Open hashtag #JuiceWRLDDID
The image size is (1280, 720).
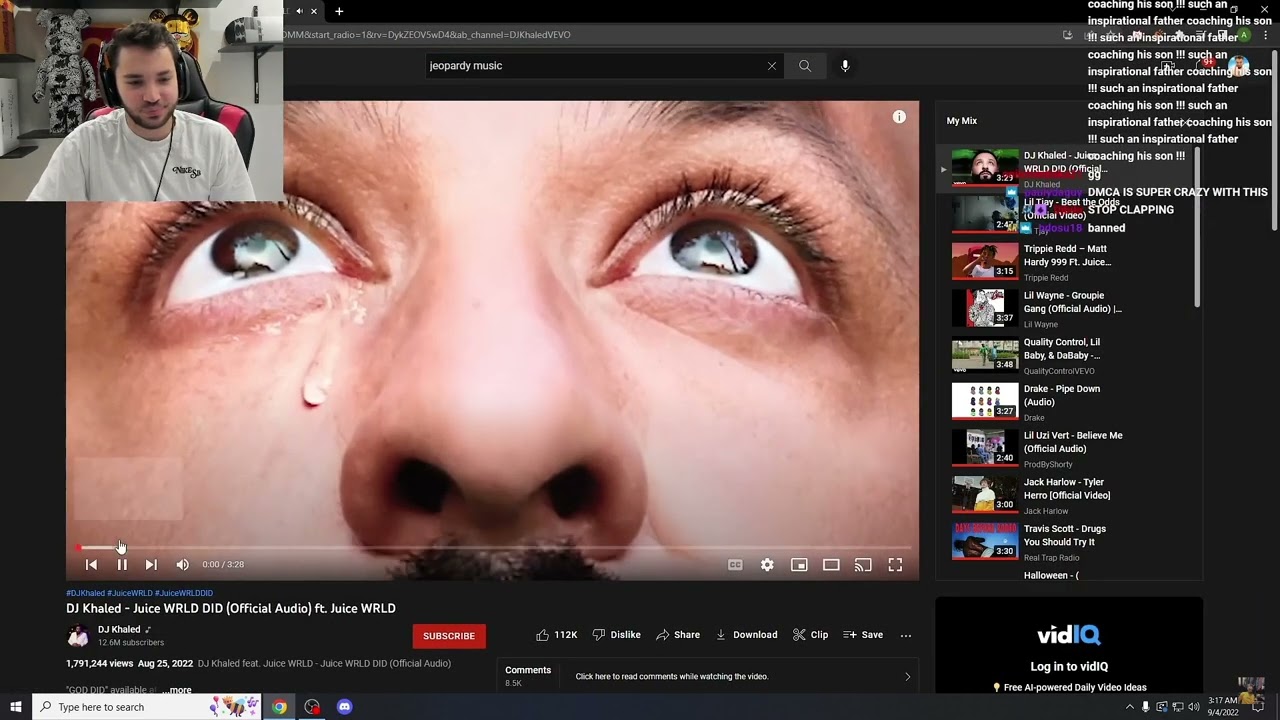click(184, 593)
